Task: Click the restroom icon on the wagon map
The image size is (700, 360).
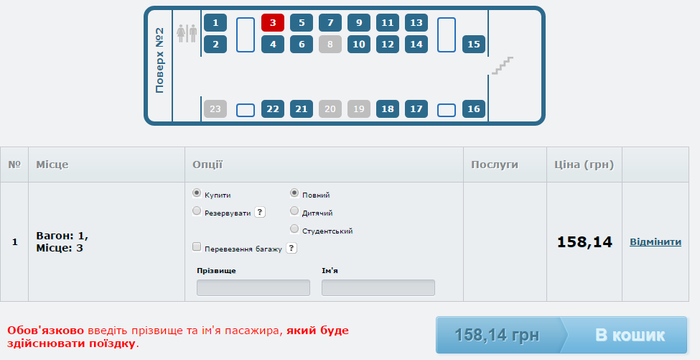Action: tap(187, 33)
